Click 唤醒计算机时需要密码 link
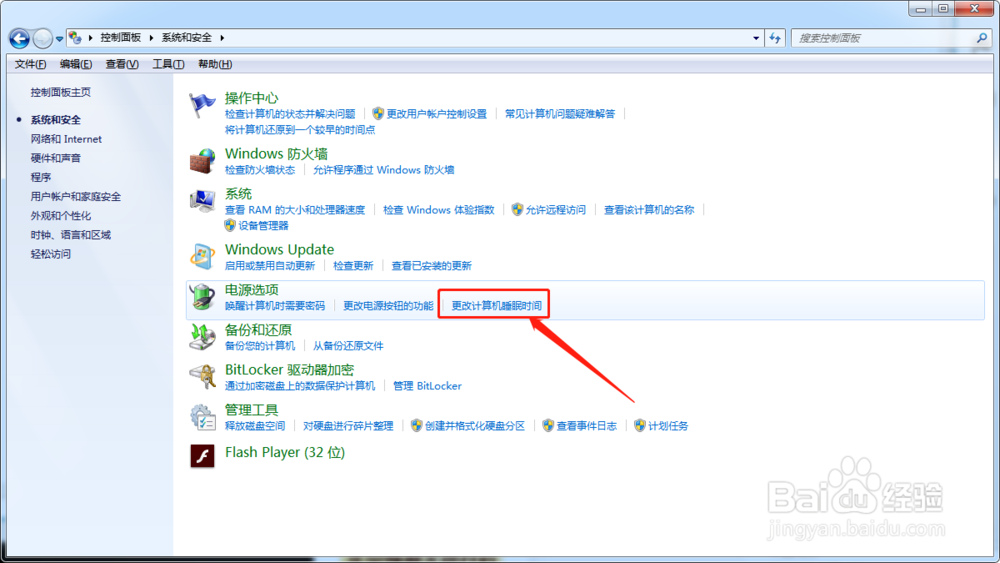Screen dimensions: 1000x563 tap(275, 306)
